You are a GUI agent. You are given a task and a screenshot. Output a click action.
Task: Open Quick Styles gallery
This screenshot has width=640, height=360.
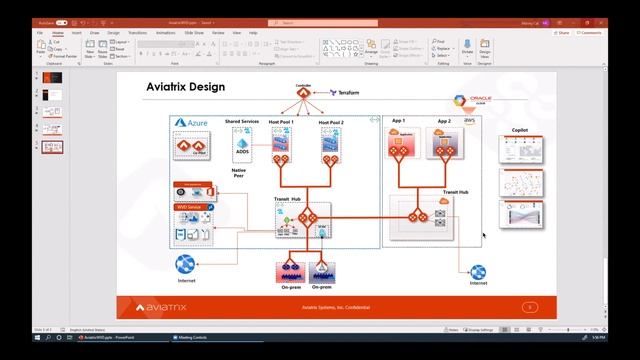click(x=385, y=48)
